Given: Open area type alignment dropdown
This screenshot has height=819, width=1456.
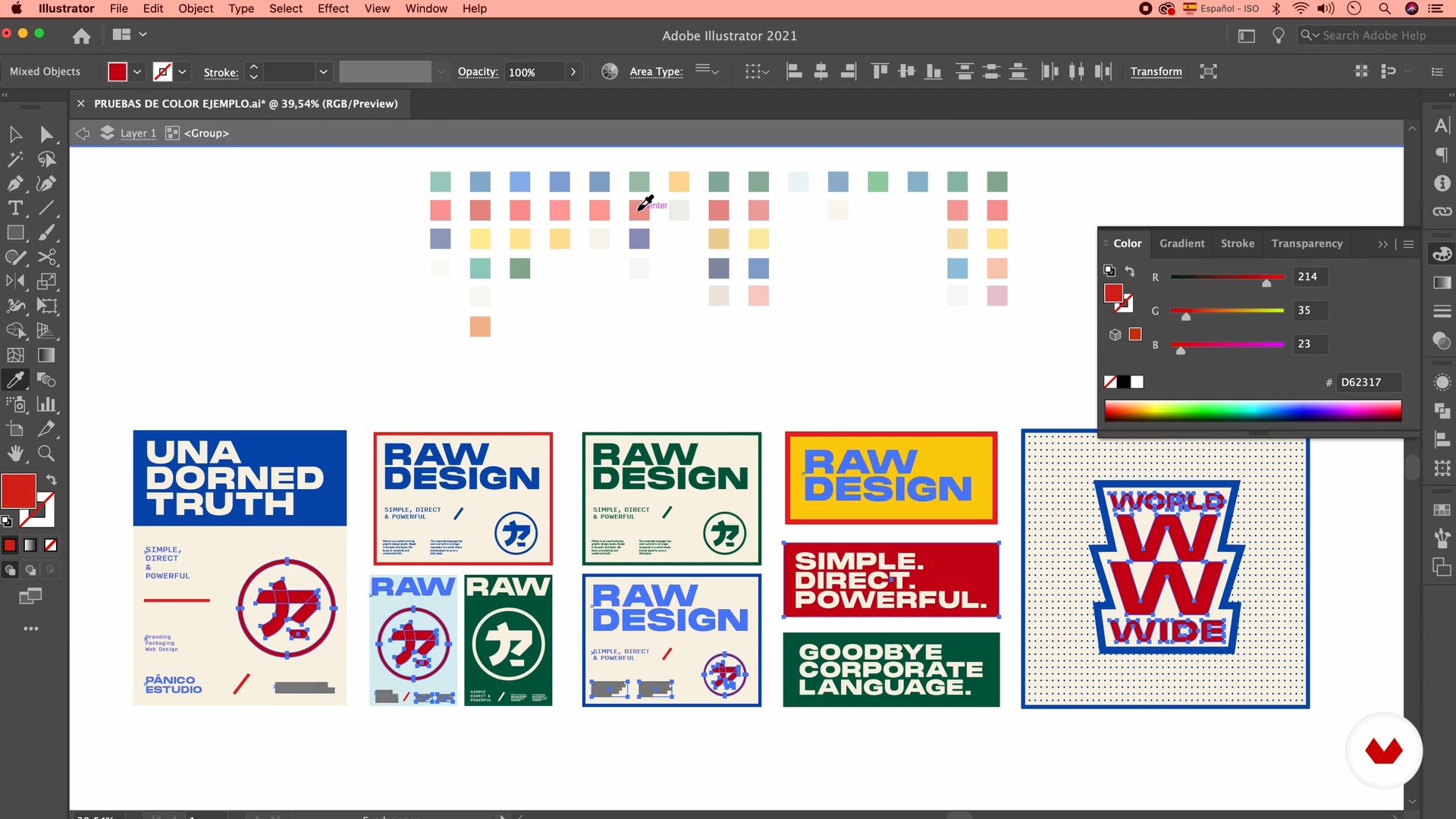Looking at the screenshot, I should click(708, 71).
